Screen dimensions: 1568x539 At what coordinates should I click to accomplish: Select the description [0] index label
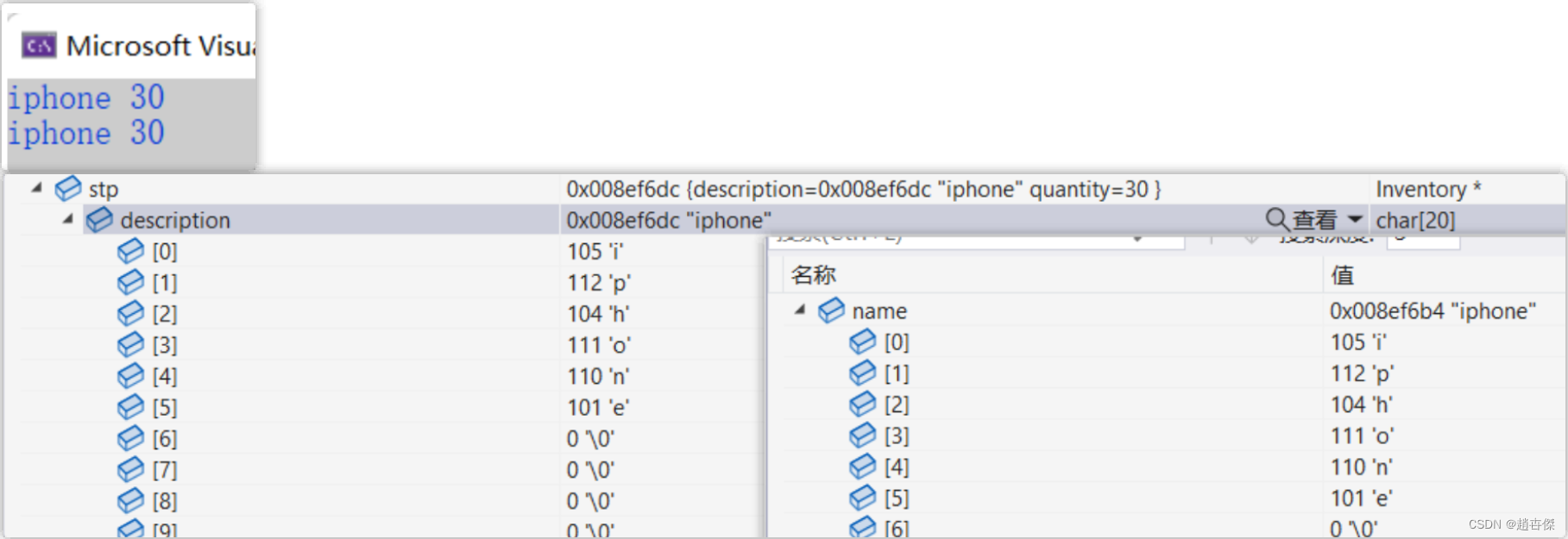point(165,251)
